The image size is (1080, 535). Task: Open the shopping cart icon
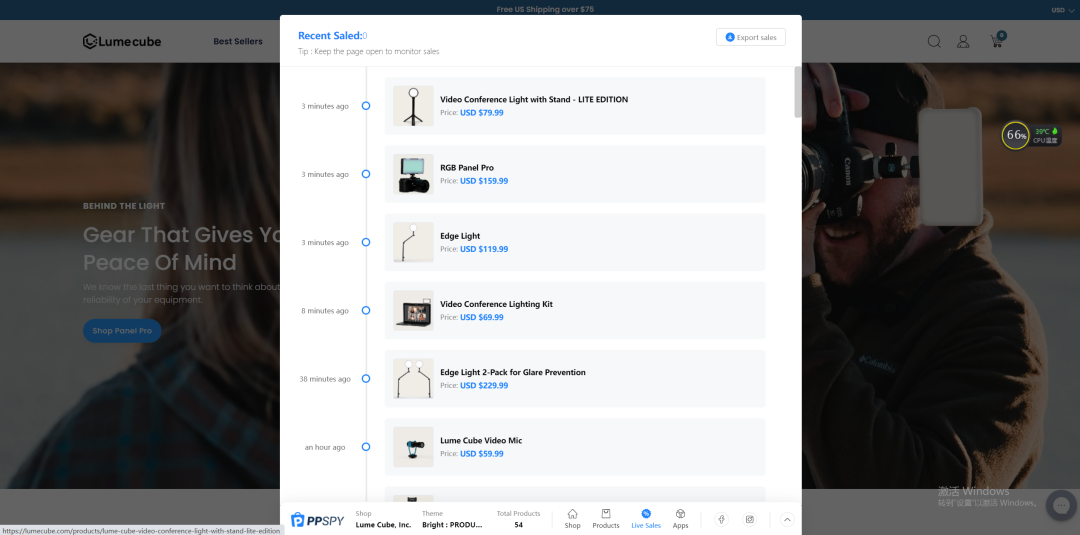tap(997, 40)
